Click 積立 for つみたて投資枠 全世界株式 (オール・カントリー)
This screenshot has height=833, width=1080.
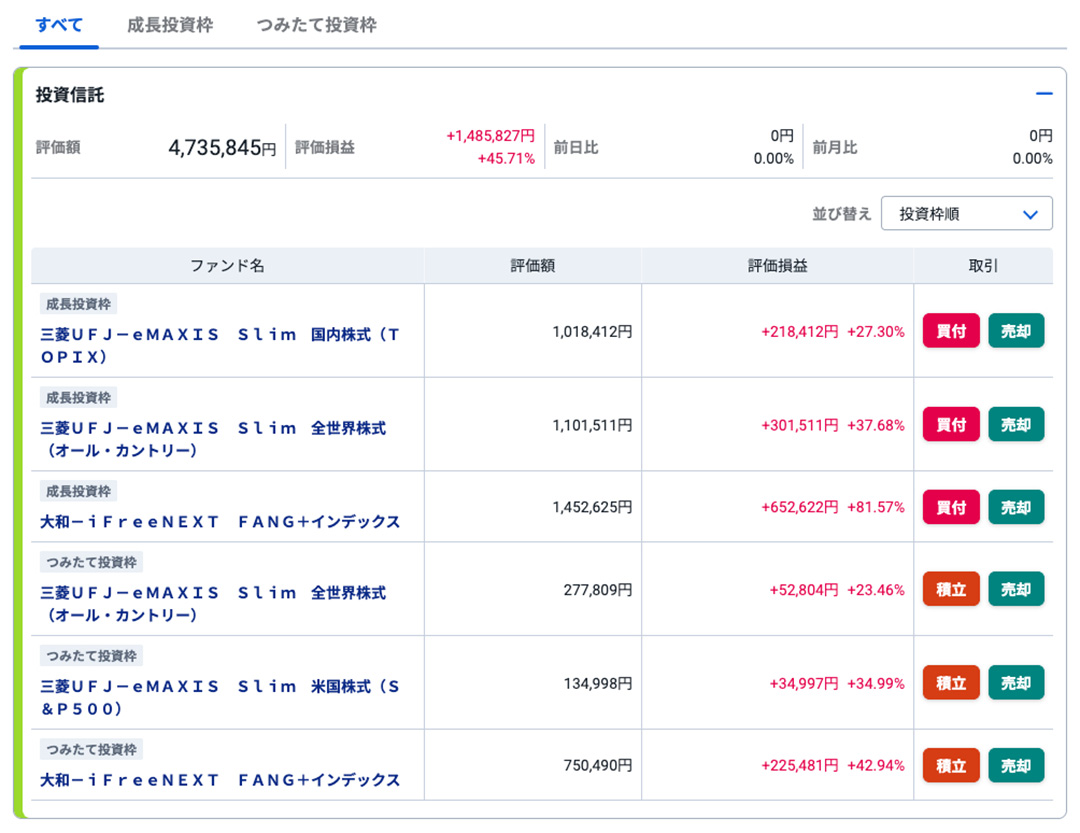pyautogui.click(x=951, y=589)
